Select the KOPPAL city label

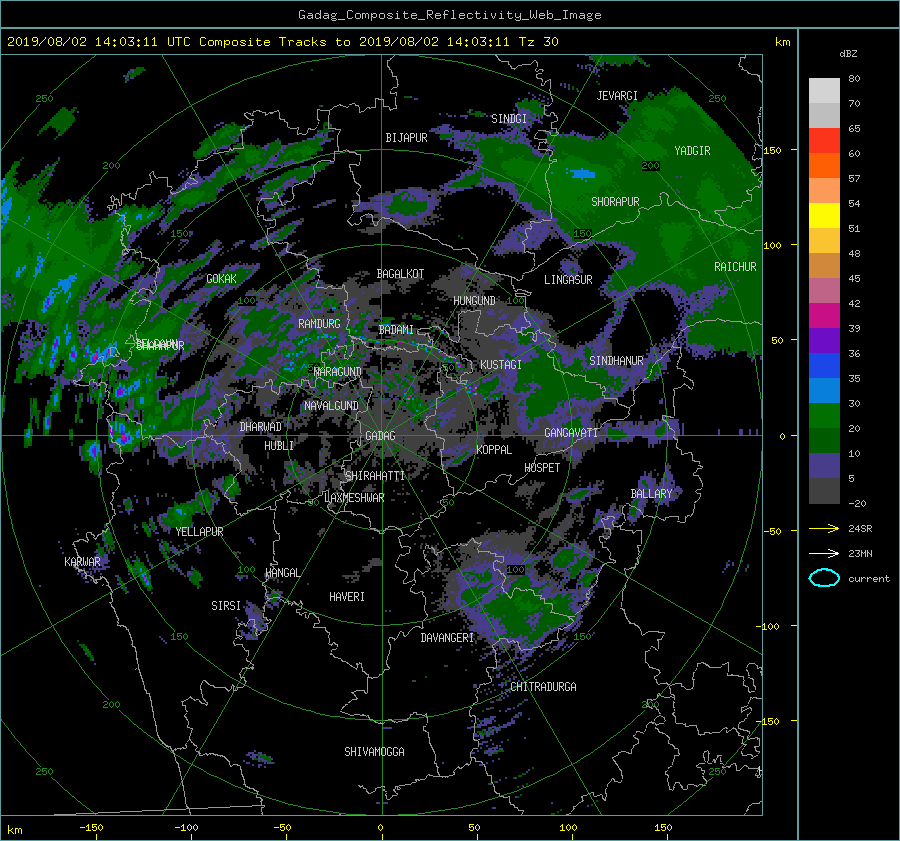494,450
